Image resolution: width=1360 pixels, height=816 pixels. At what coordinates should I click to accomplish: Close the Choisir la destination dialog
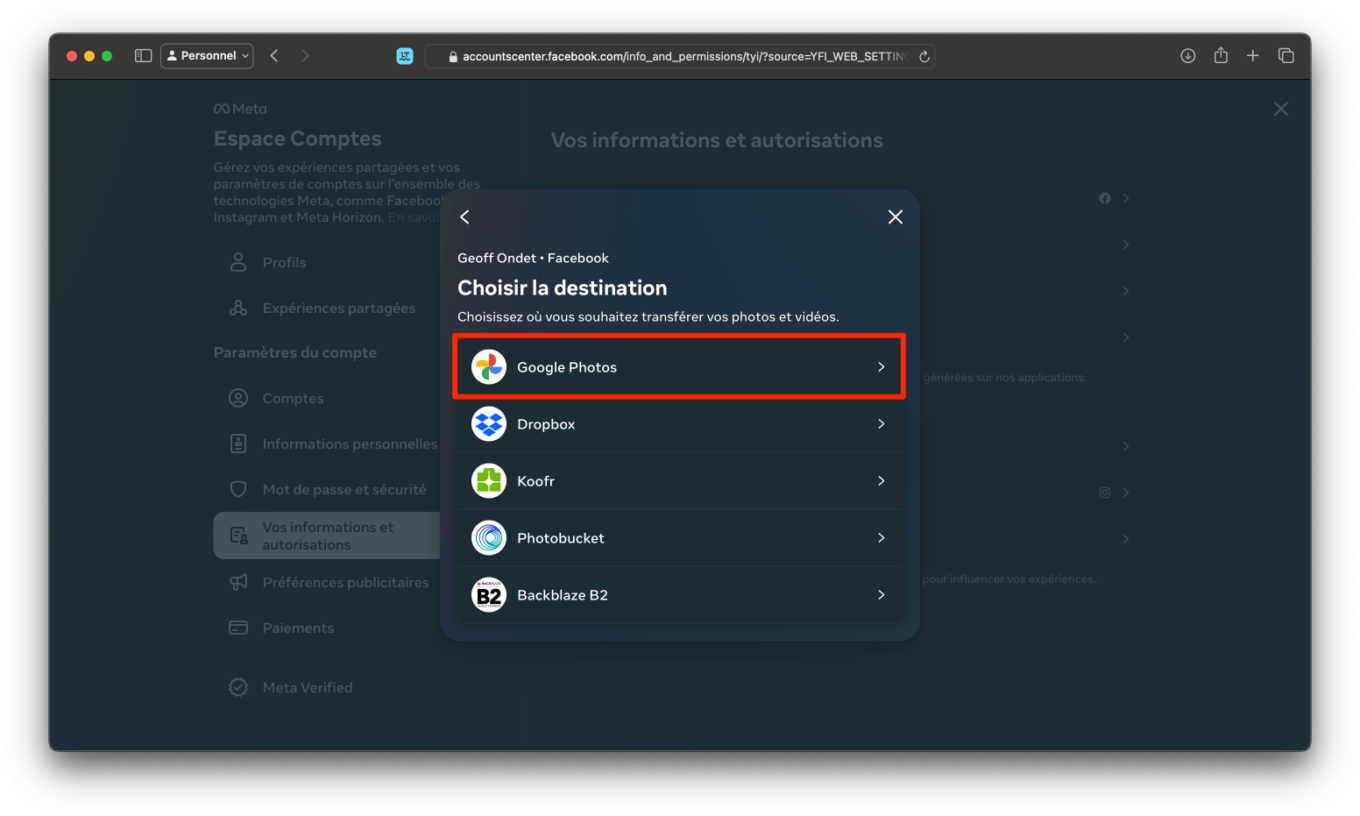[895, 217]
